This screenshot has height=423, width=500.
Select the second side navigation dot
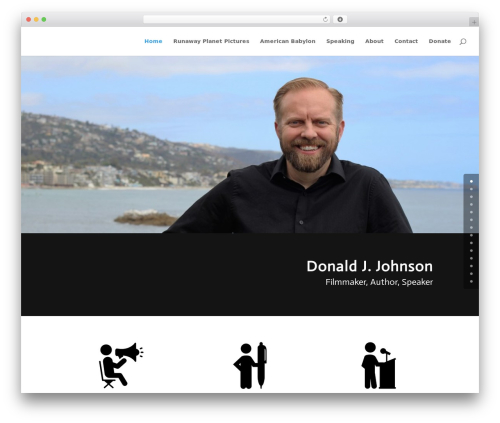tap(471, 189)
